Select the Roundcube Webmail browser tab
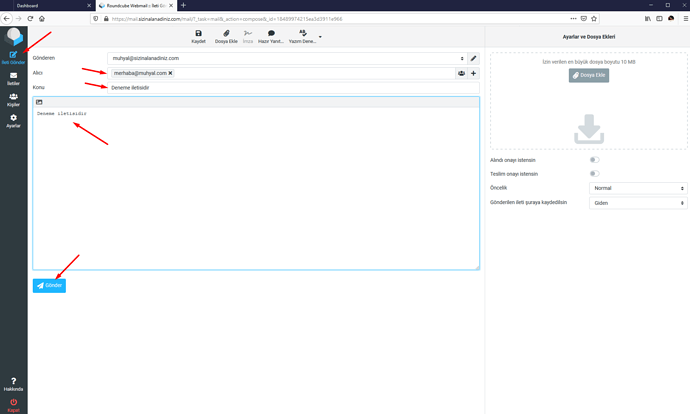This screenshot has width=690, height=414. [x=136, y=6]
